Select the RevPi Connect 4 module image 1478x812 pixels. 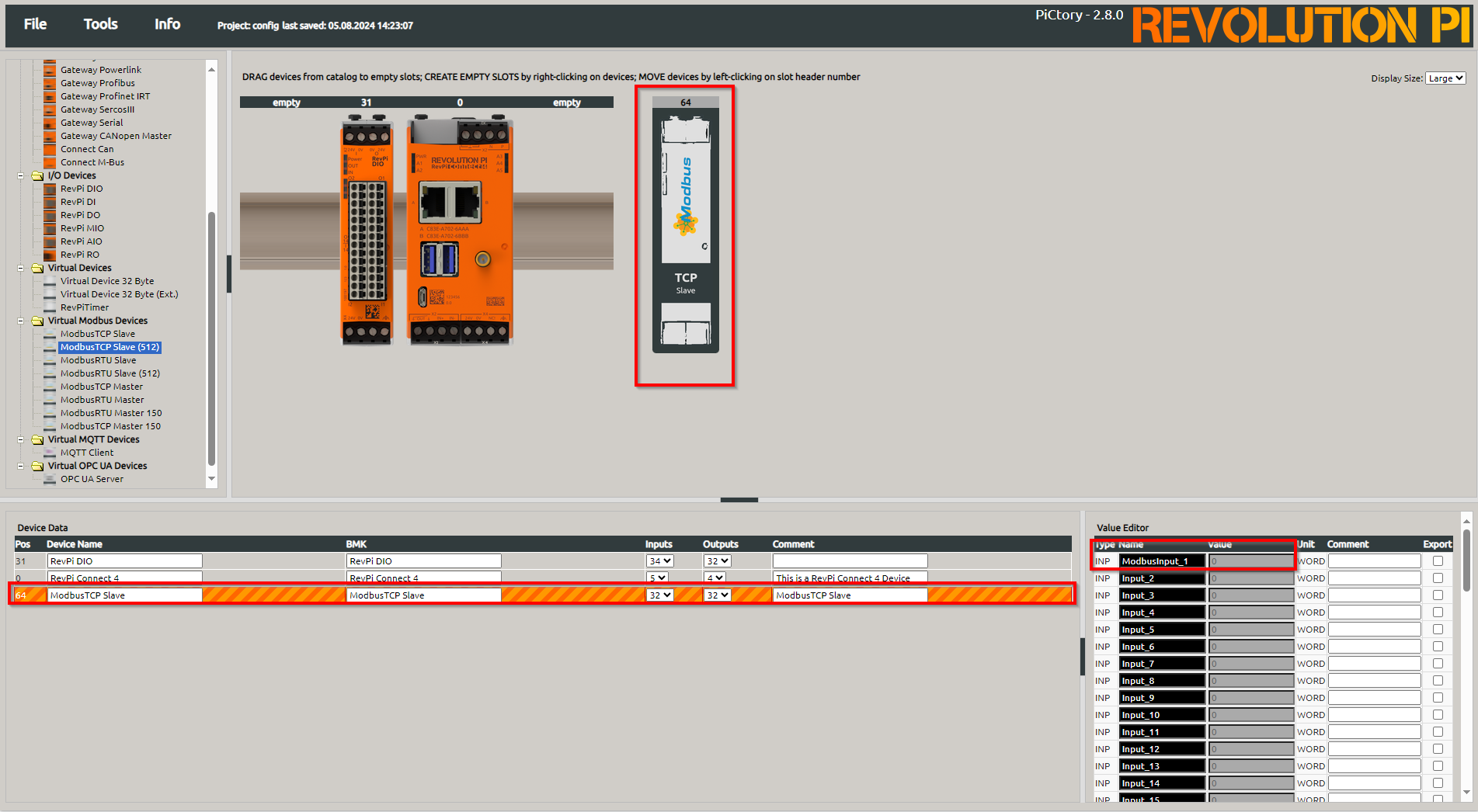460,229
